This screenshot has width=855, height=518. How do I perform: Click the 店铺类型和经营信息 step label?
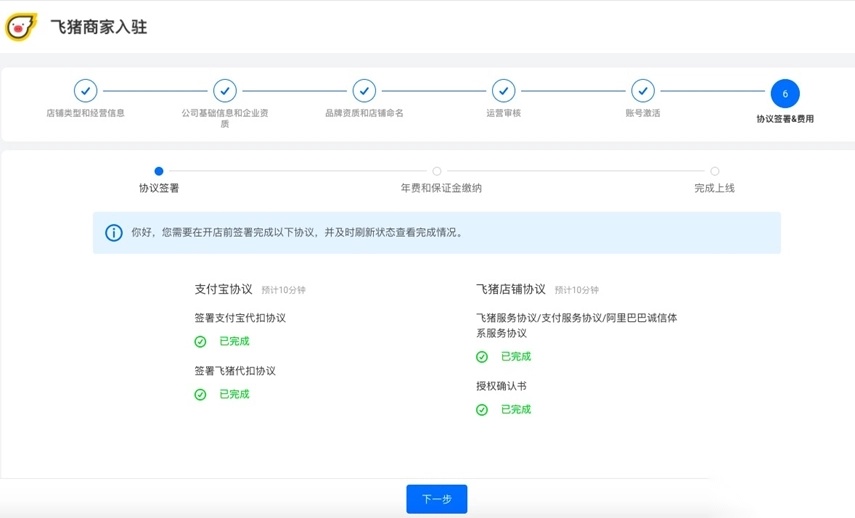coord(86,113)
